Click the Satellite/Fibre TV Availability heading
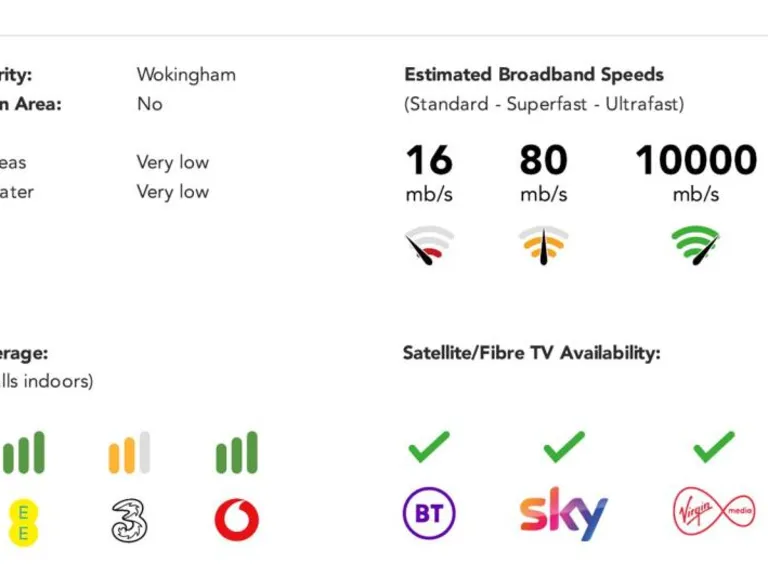The height and width of the screenshot is (576, 768). point(531,353)
